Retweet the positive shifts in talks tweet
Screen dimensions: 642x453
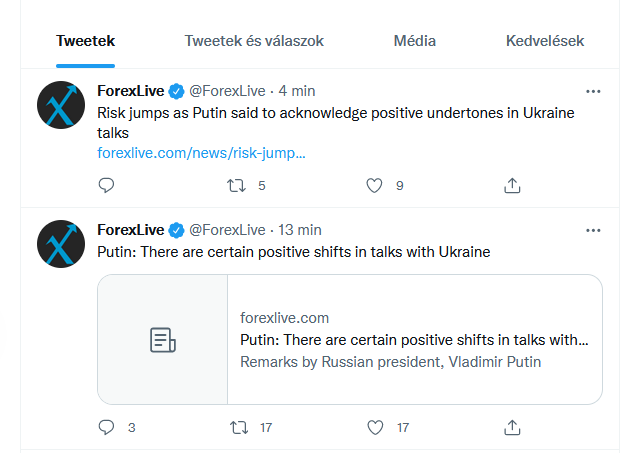coord(239,428)
